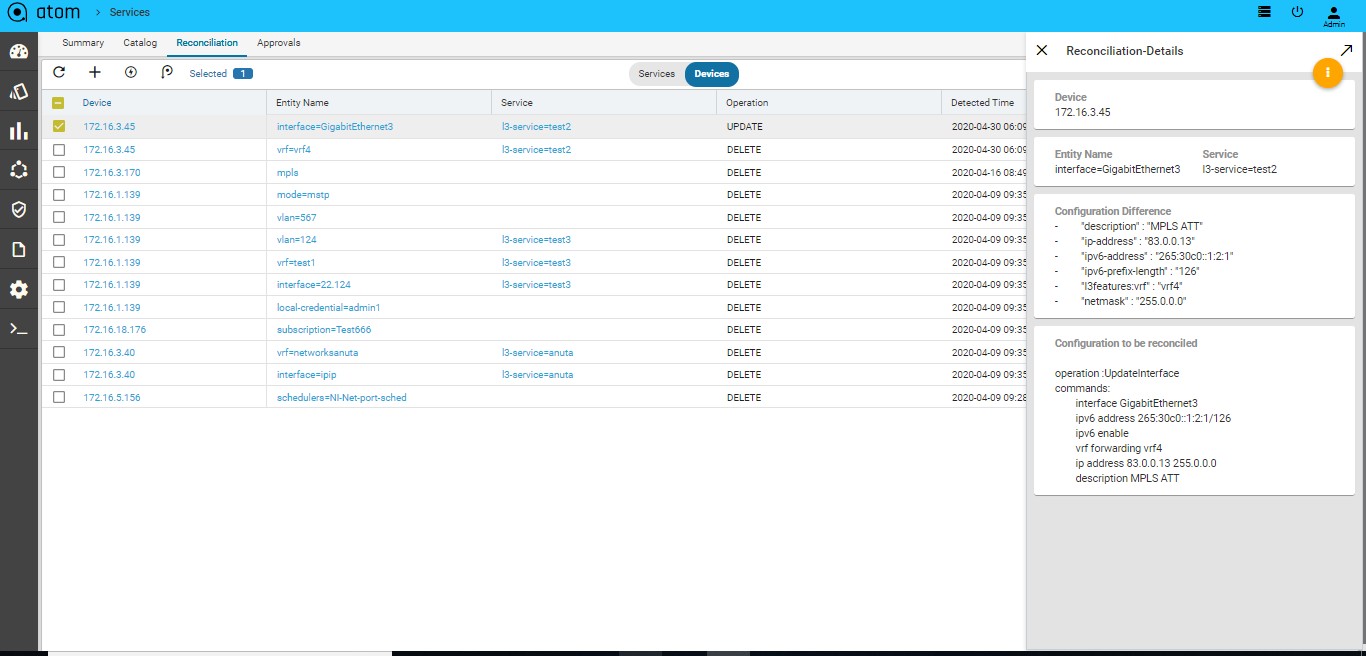Select the Reconciliation tab
This screenshot has height=656, width=1366.
[x=207, y=43]
